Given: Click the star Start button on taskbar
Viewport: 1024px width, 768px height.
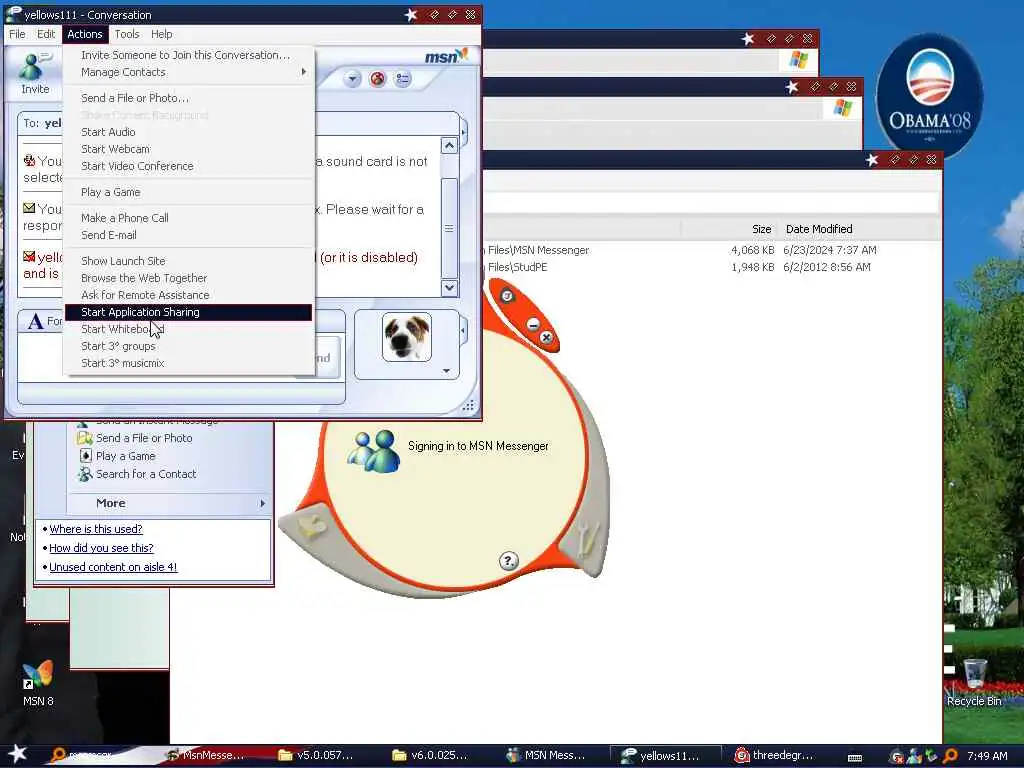Looking at the screenshot, I should tap(17, 754).
